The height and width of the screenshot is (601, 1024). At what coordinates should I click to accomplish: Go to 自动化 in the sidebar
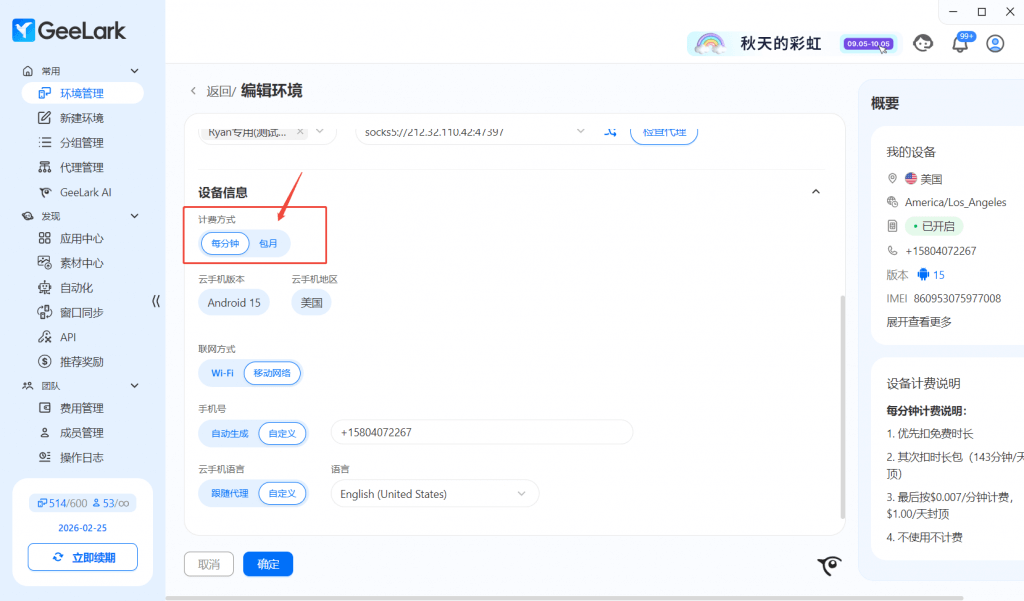(x=76, y=288)
